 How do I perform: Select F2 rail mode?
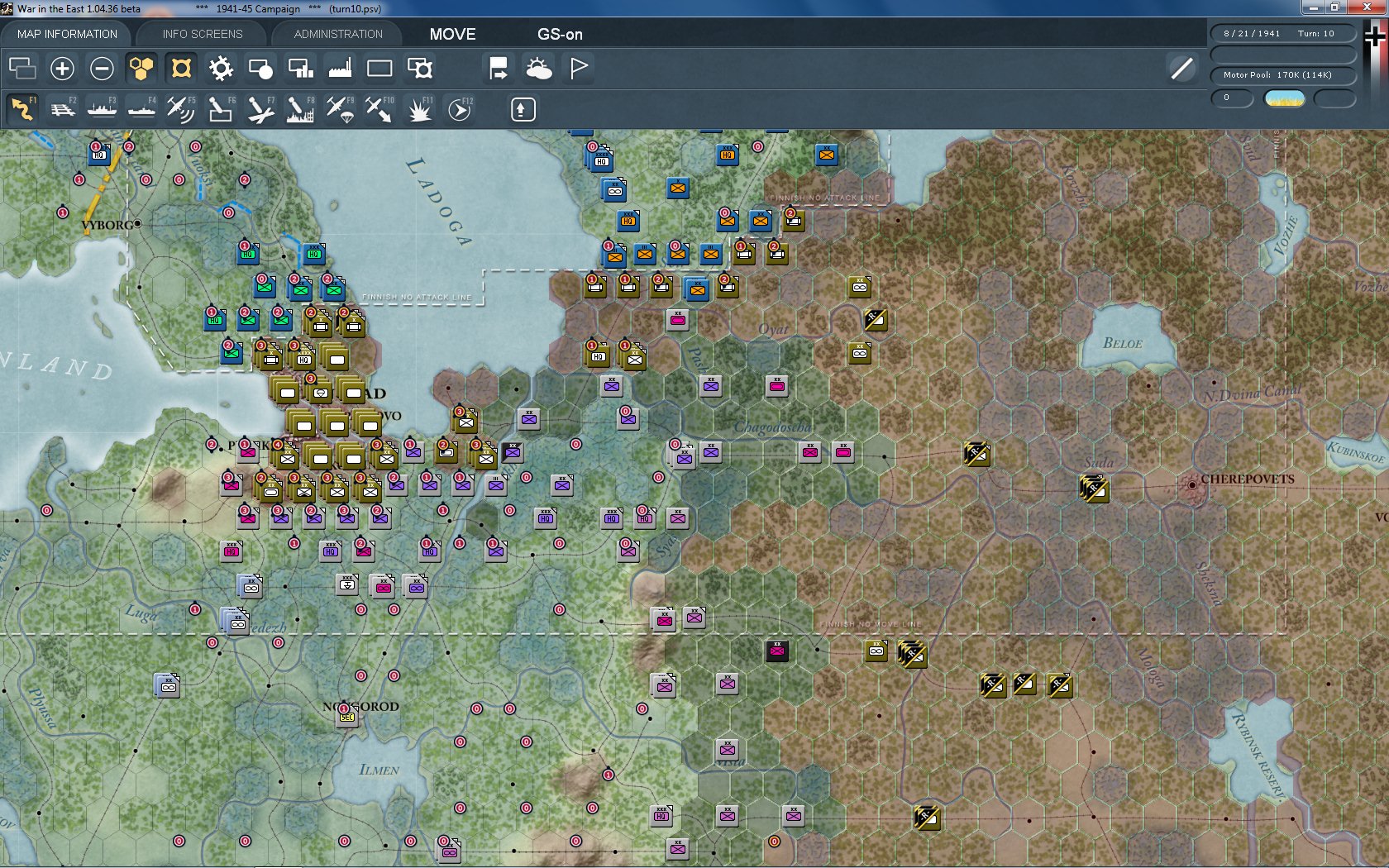(62, 109)
